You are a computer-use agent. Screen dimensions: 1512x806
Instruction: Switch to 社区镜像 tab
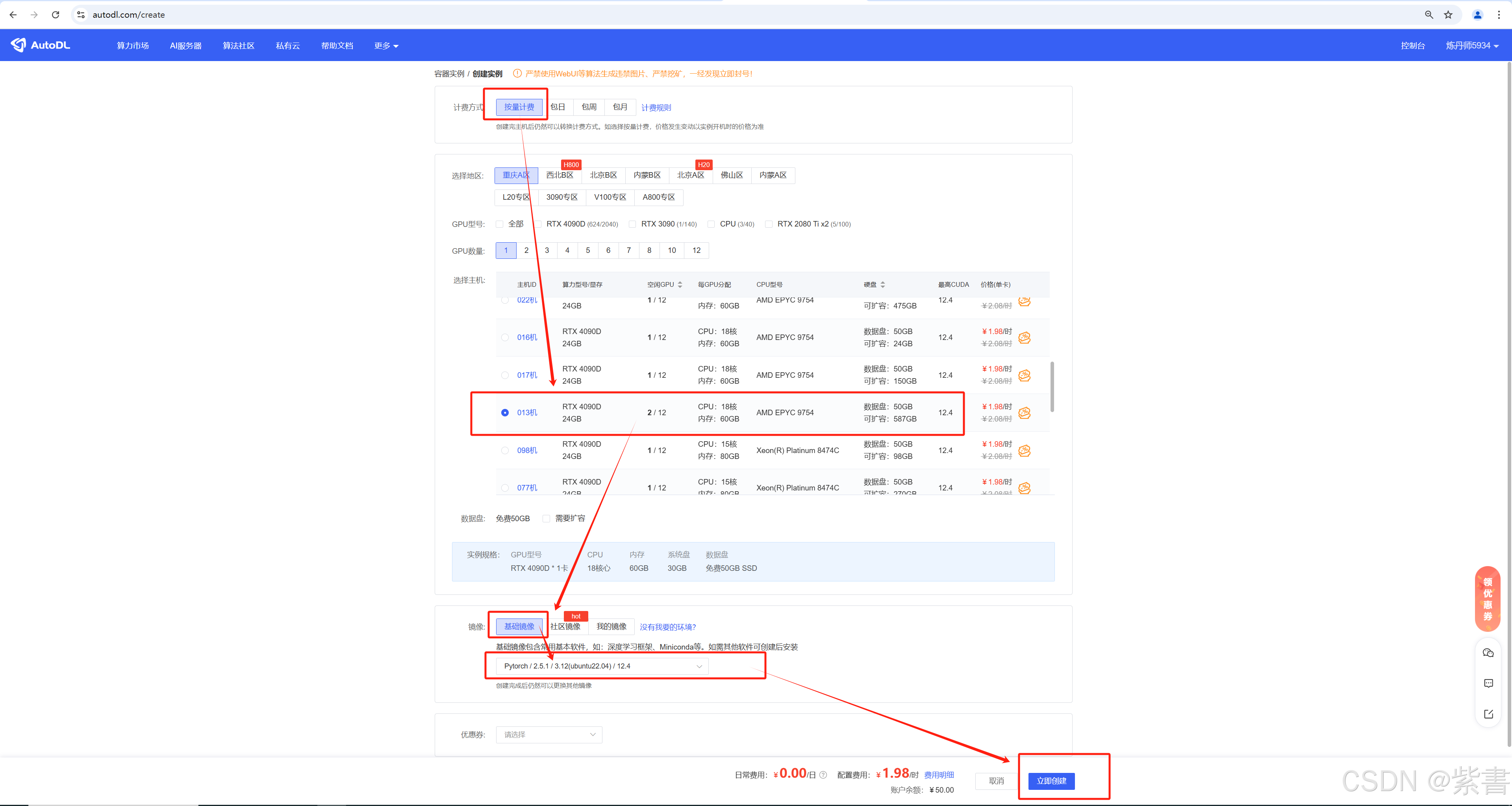click(x=565, y=626)
